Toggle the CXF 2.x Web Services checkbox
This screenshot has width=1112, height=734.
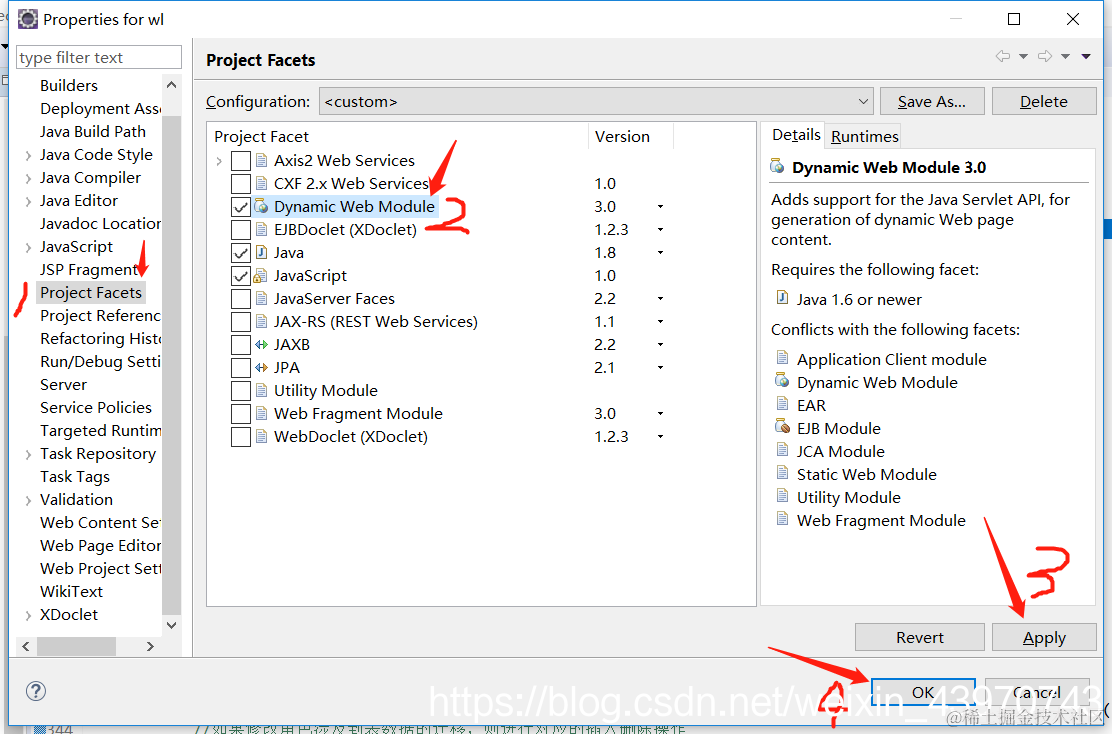pyautogui.click(x=240, y=184)
